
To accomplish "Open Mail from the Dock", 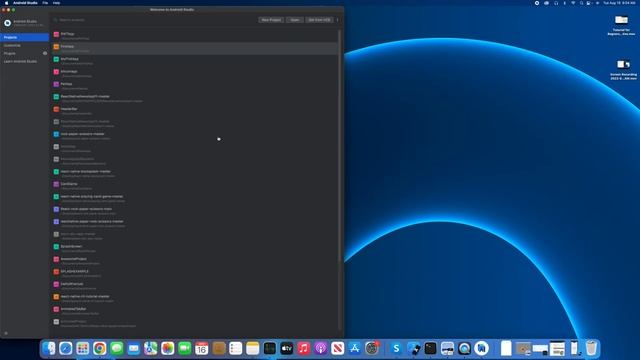I will click(133, 349).
